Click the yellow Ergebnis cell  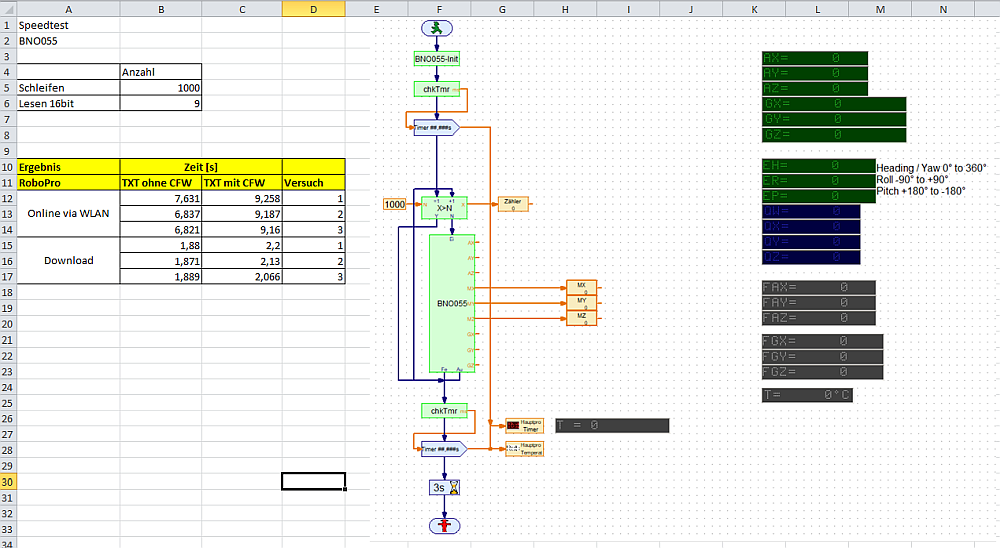pyautogui.click(x=68, y=166)
